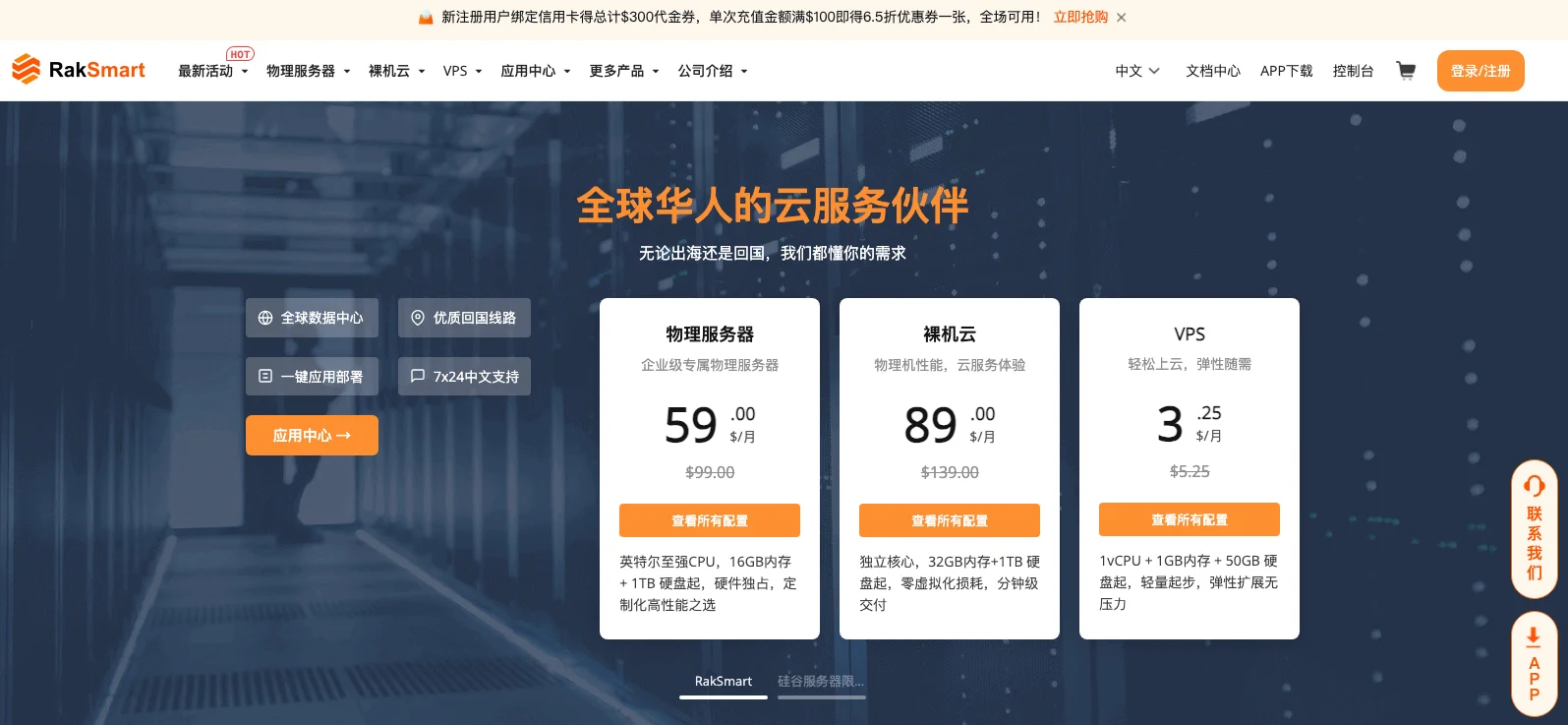
Task: View all configs for 物理服务器 card
Action: (x=710, y=520)
